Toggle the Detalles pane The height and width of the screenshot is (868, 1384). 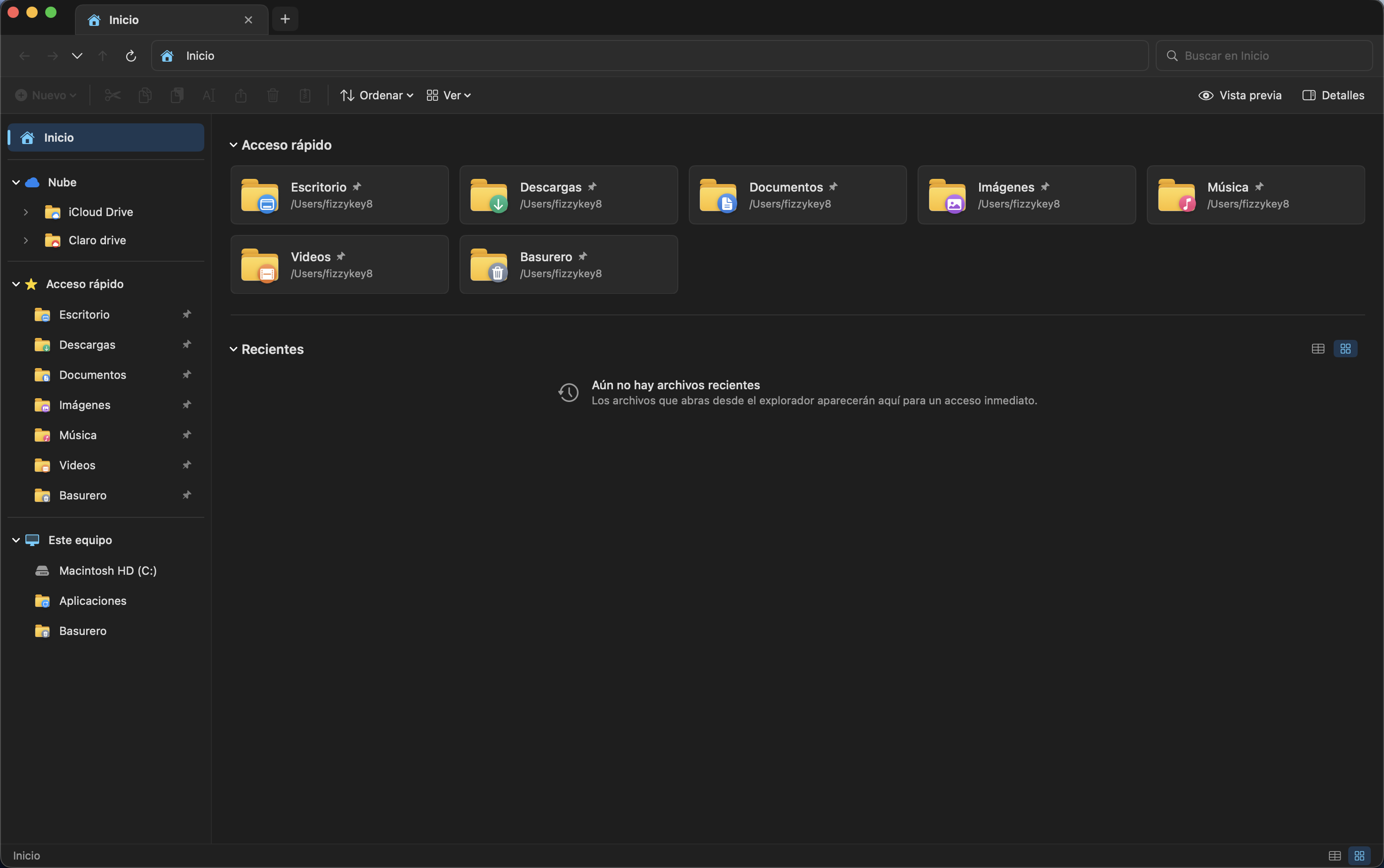[x=1334, y=95]
